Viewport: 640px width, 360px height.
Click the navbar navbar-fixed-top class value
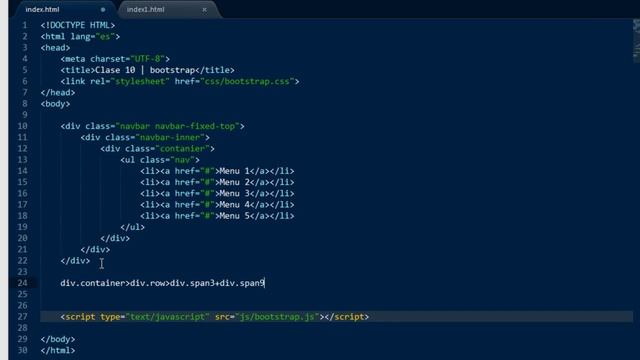pos(178,126)
